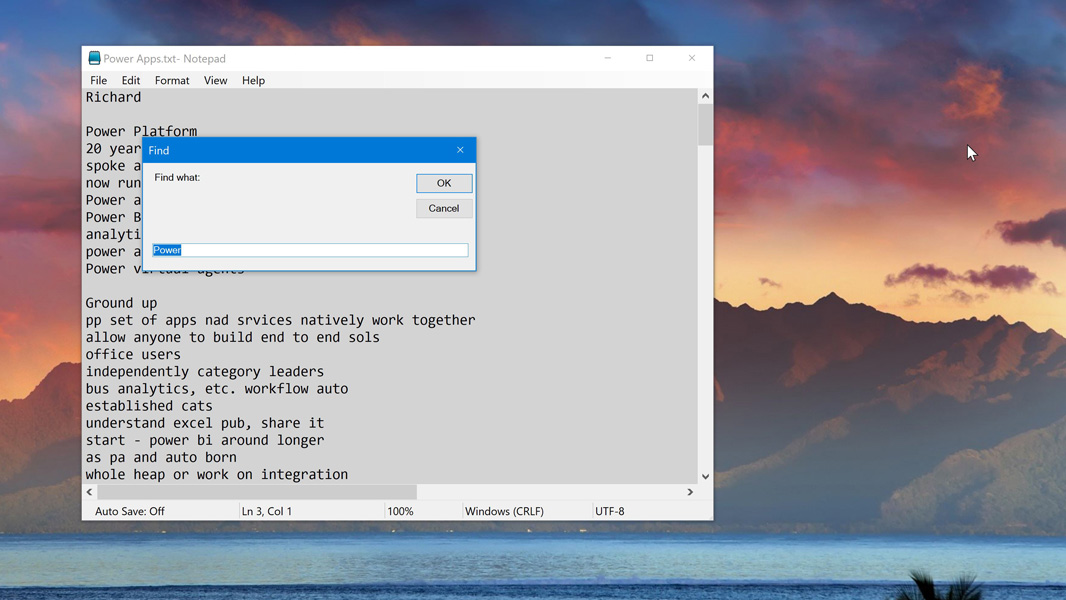Open the File menu

click(x=98, y=80)
